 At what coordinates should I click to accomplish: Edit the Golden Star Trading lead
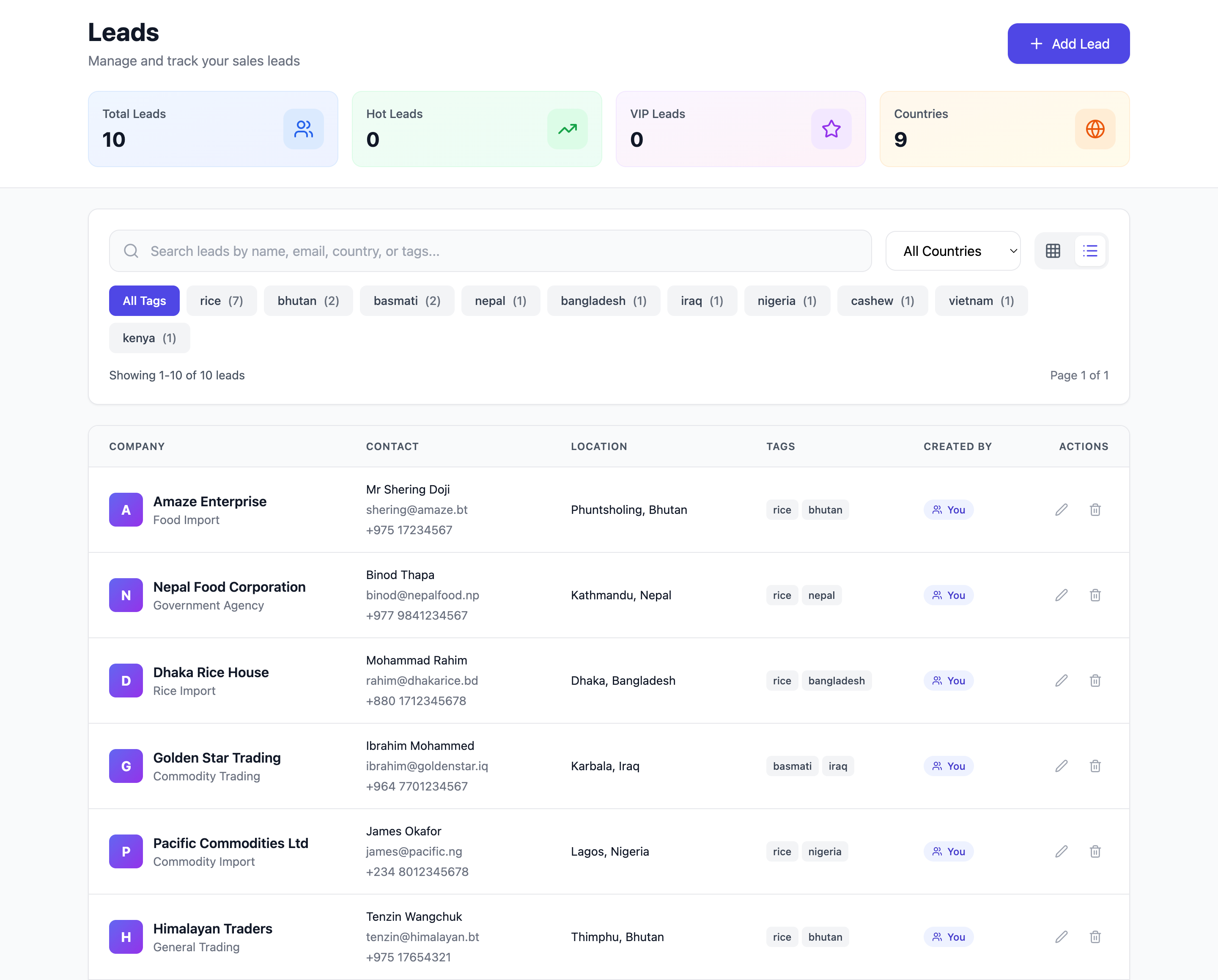tap(1061, 766)
